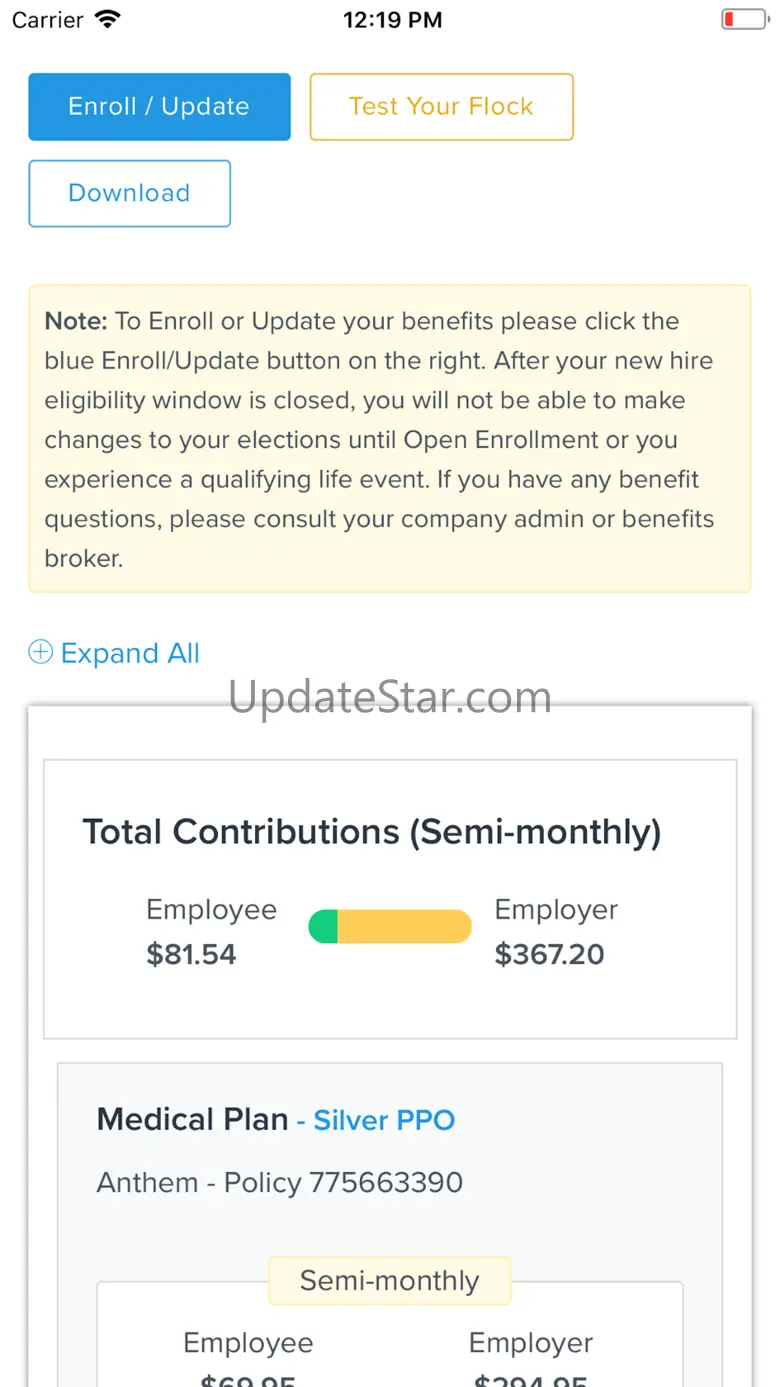Open the Test Your Flock button
This screenshot has height=1387, width=780.
(441, 106)
